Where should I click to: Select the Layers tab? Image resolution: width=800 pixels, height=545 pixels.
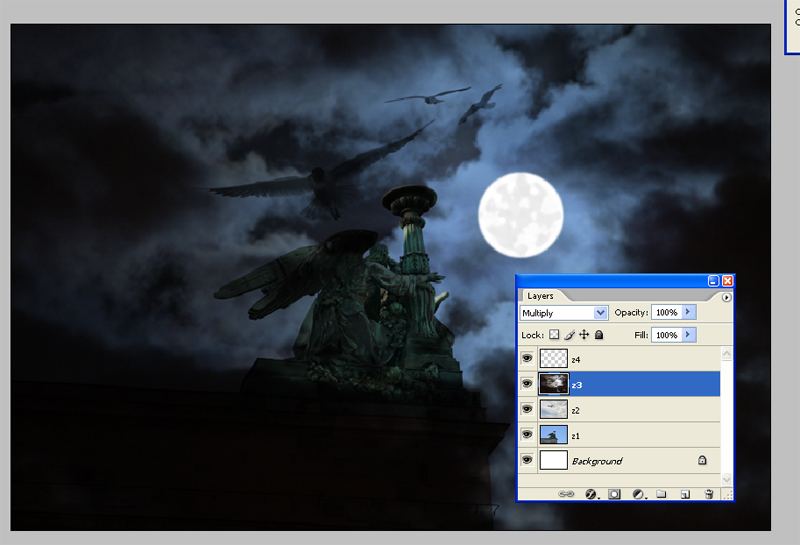(540, 296)
